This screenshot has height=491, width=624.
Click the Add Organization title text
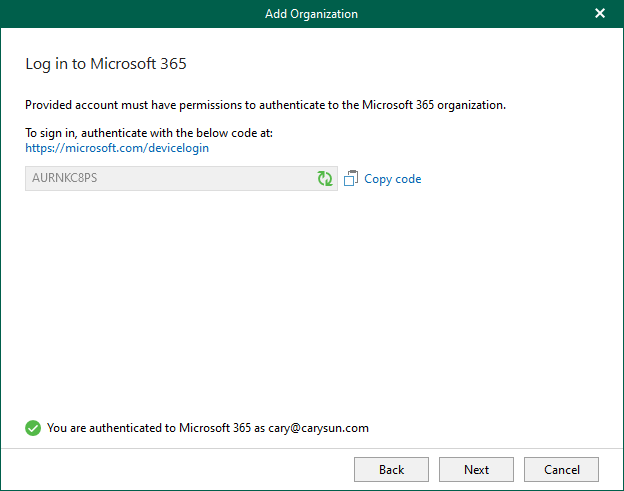[x=311, y=14]
